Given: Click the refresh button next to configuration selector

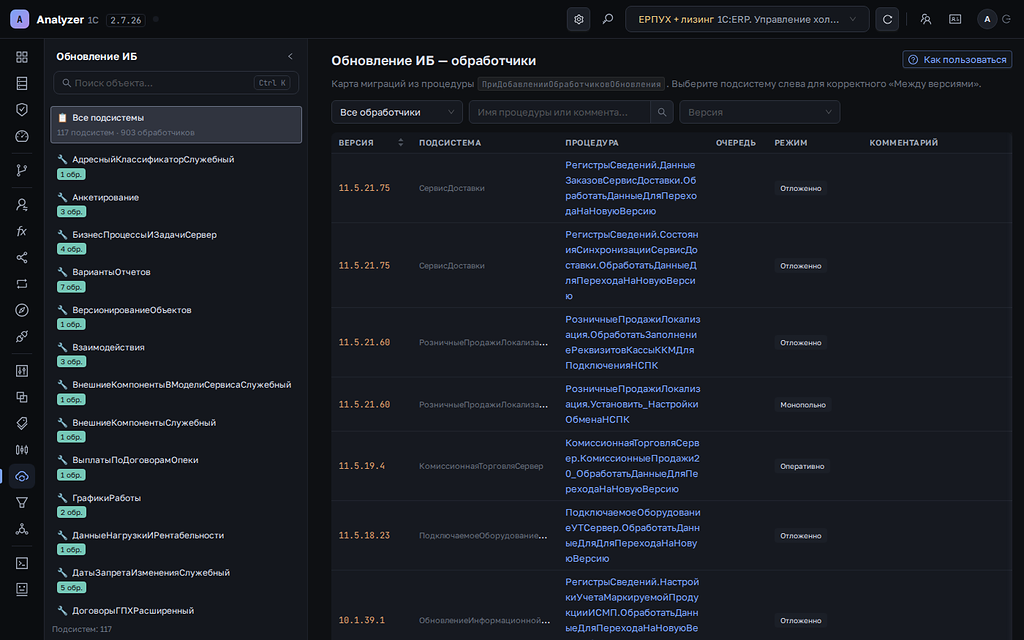Looking at the screenshot, I should pyautogui.click(x=887, y=20).
